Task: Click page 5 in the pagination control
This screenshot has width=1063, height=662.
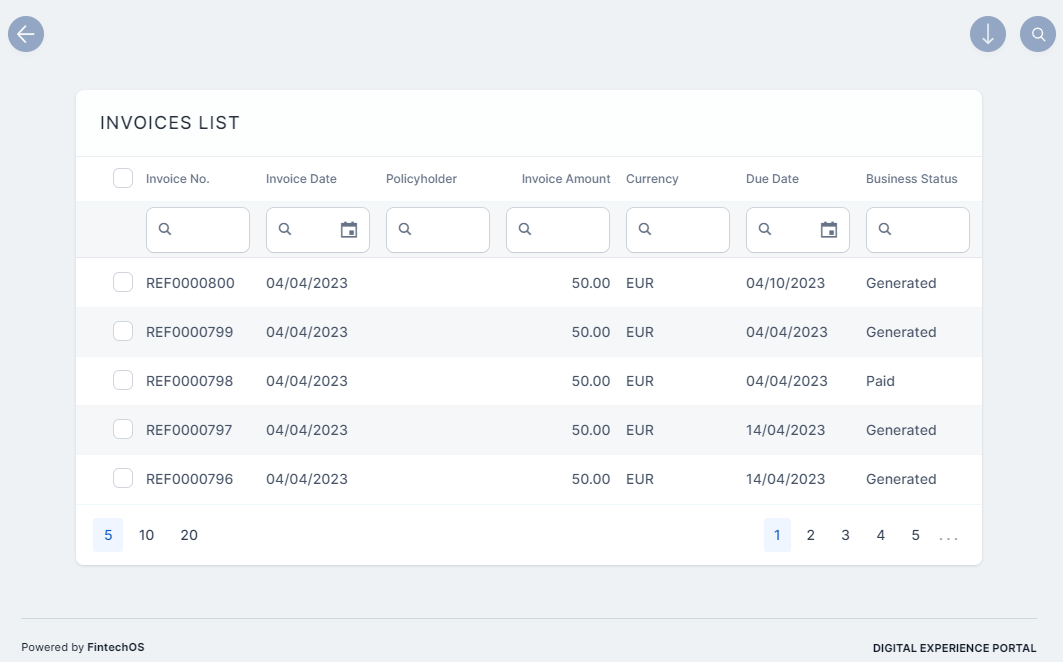Action: 915,535
